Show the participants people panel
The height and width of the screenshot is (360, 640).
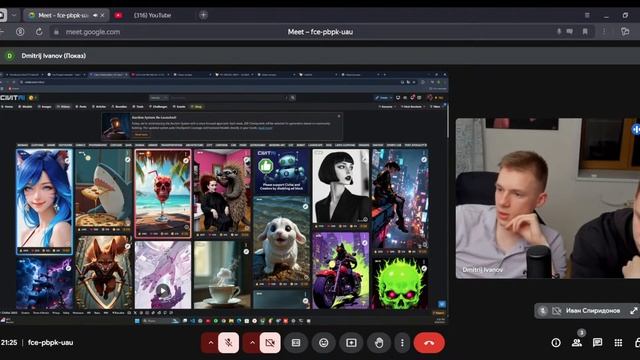[577, 343]
